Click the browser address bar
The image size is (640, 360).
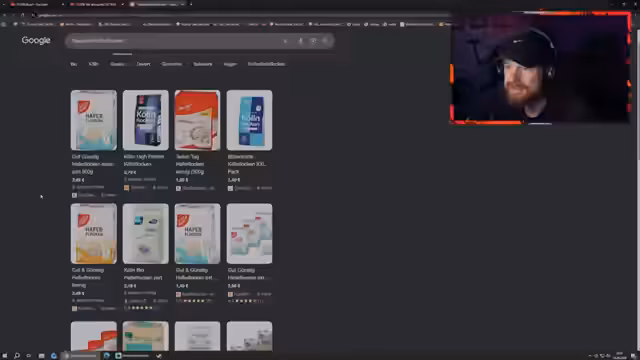click(241, 15)
